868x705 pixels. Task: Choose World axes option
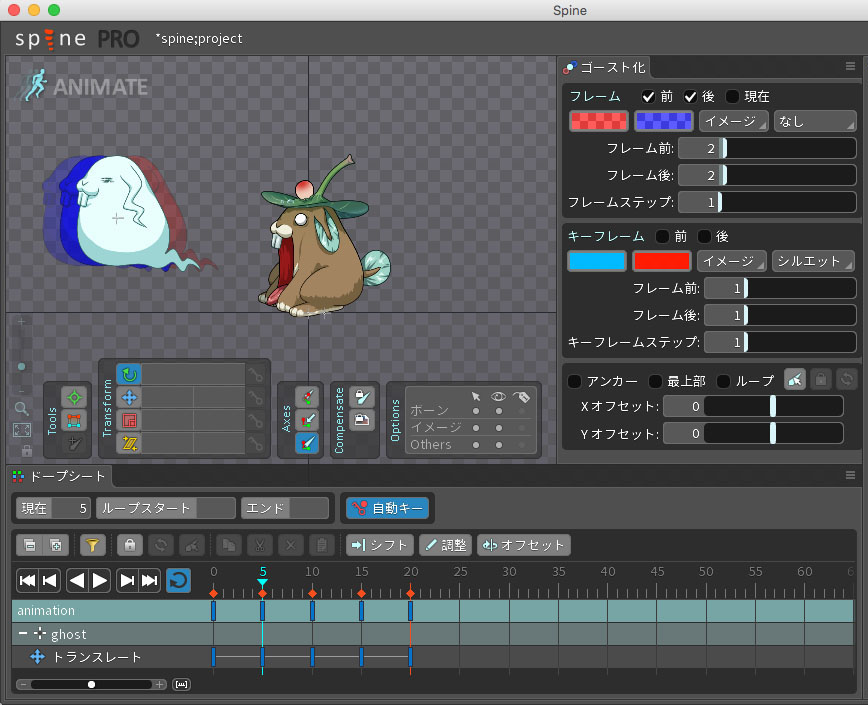(307, 443)
